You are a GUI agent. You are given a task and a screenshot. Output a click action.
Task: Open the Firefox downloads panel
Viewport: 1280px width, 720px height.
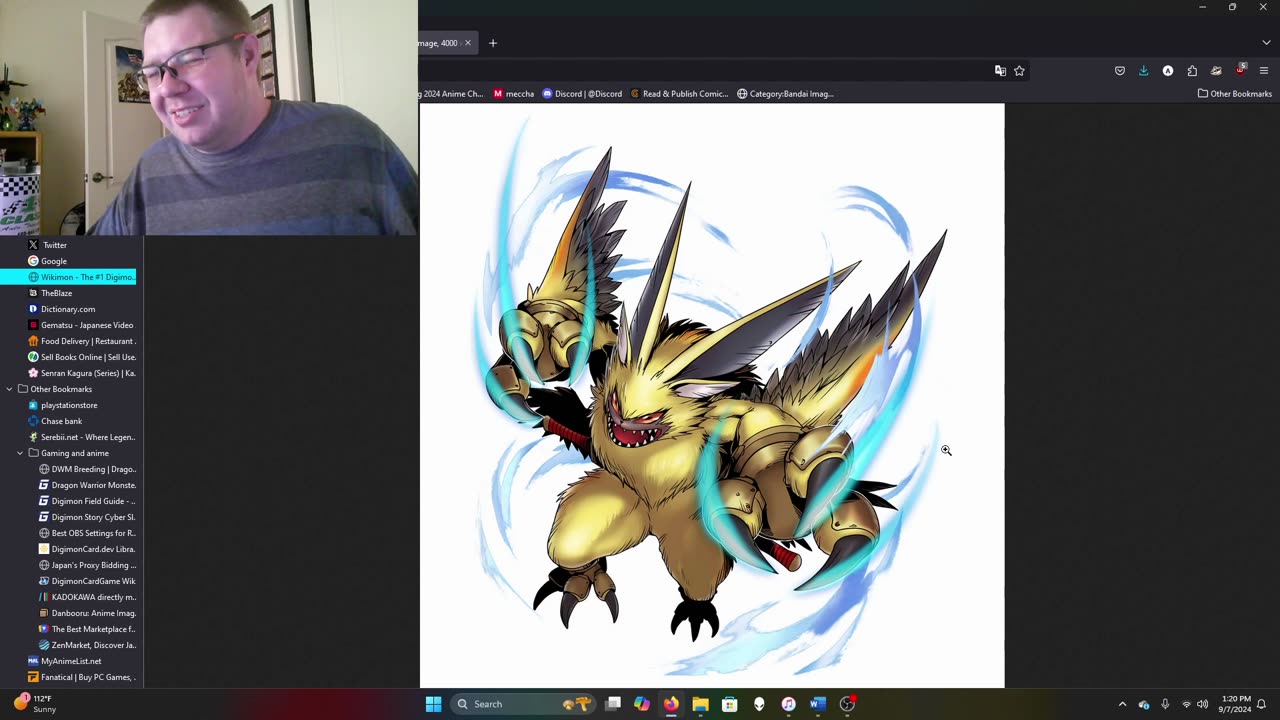click(x=1144, y=71)
